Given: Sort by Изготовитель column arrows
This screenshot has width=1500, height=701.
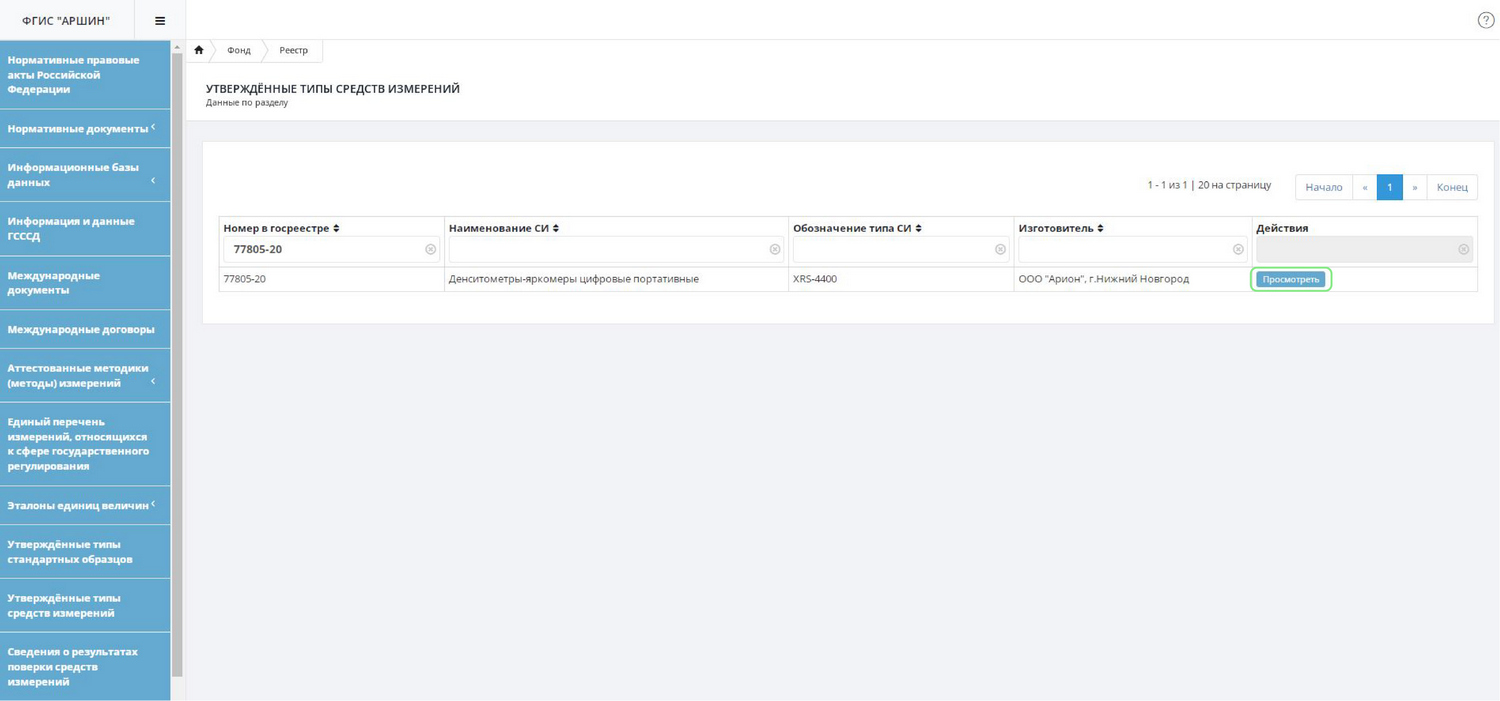Looking at the screenshot, I should pos(1100,229).
